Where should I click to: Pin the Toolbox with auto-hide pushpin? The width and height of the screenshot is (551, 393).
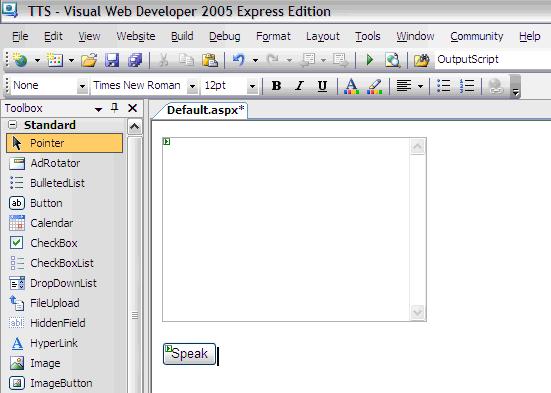(115, 108)
